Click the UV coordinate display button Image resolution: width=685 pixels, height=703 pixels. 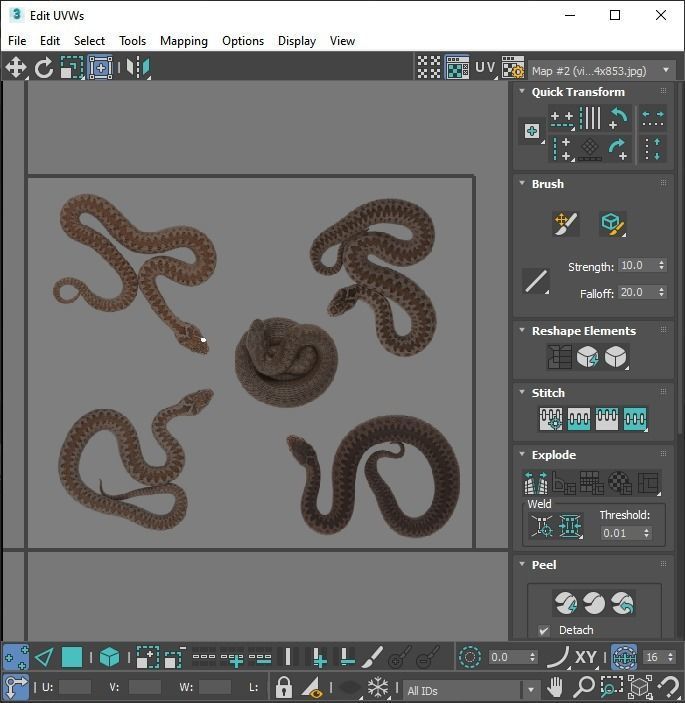pos(485,68)
